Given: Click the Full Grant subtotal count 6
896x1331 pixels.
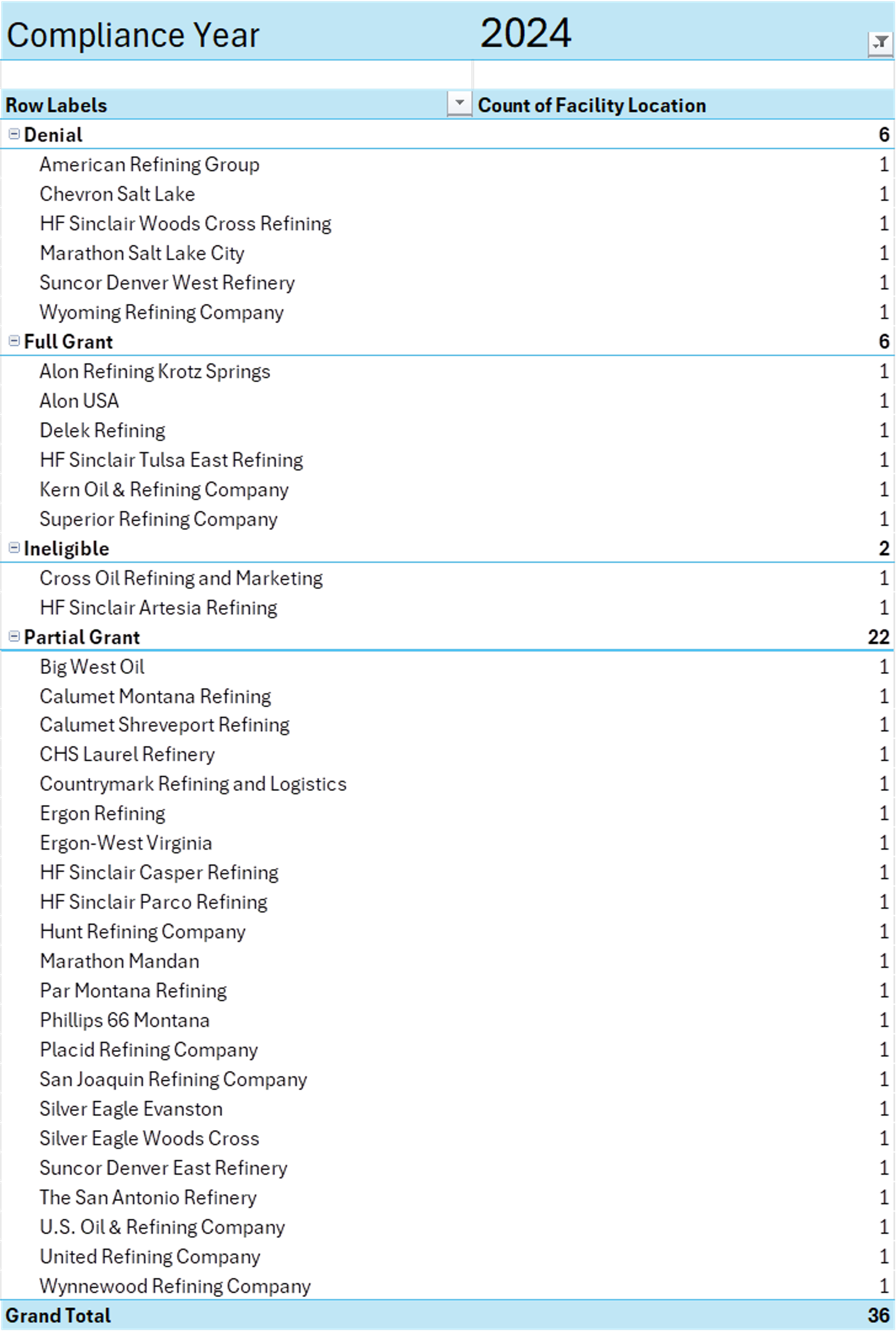Looking at the screenshot, I should [x=885, y=342].
